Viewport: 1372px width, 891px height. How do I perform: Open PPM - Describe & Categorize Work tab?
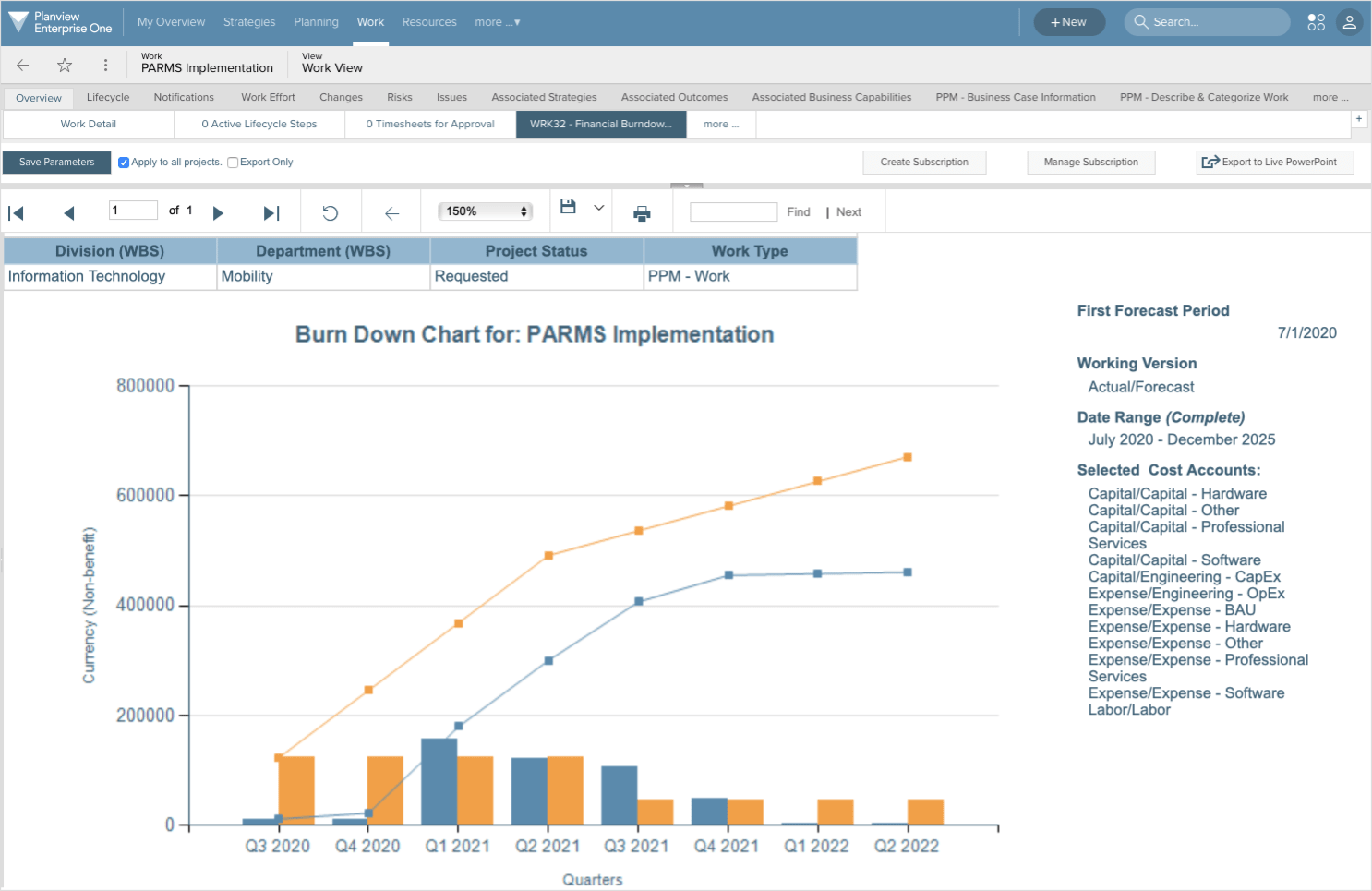1204,97
